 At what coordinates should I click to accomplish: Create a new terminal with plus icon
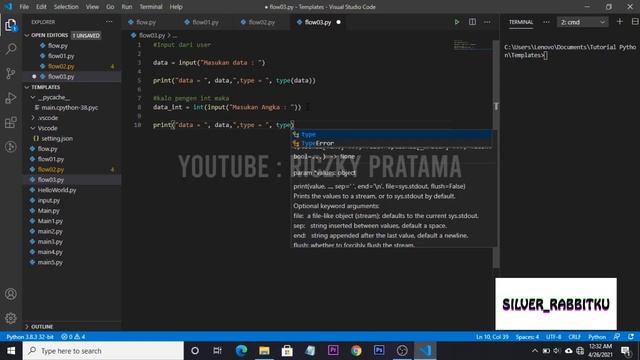click(620, 22)
